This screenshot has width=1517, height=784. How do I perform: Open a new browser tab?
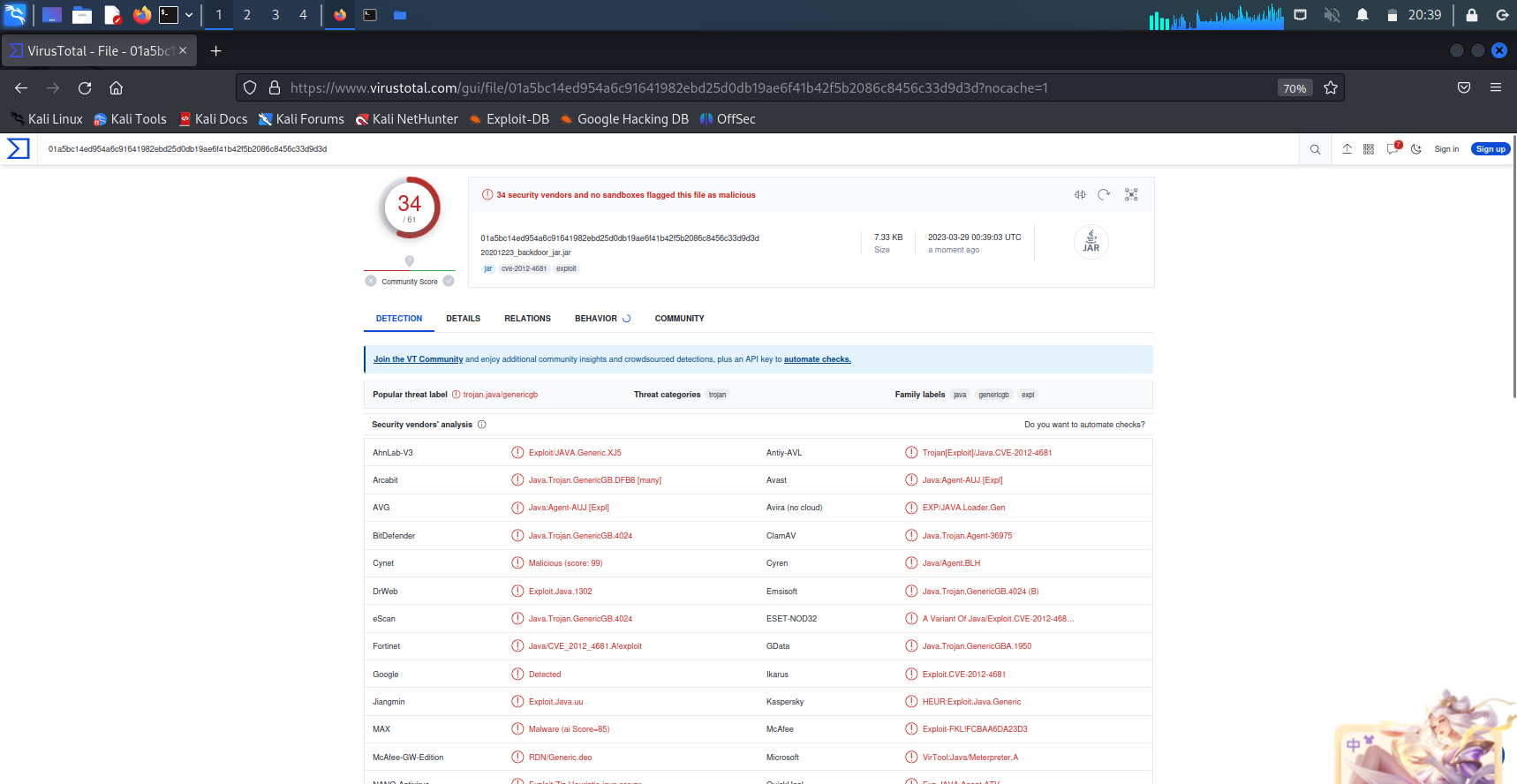pos(215,51)
